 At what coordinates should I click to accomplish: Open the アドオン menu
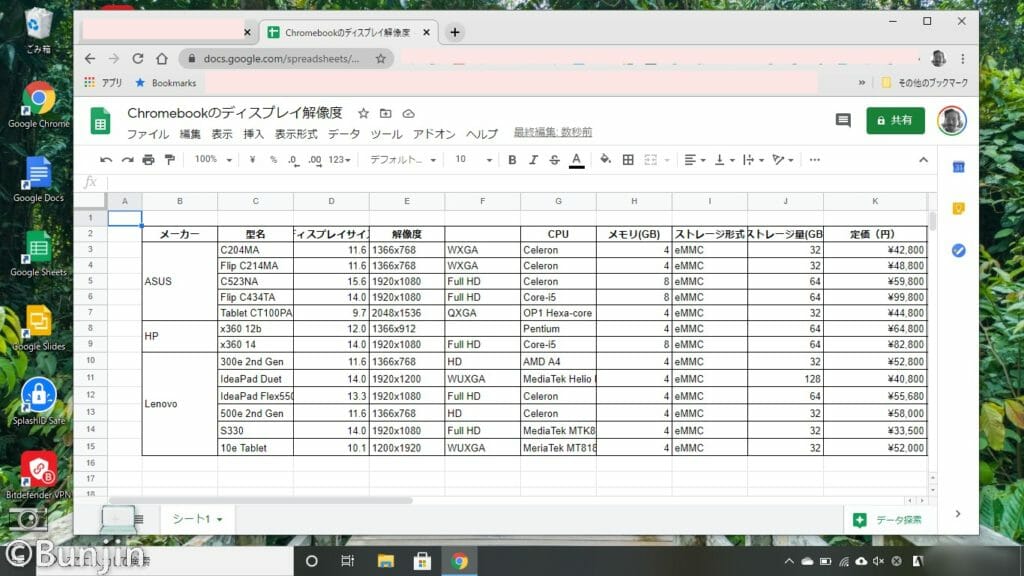434,134
